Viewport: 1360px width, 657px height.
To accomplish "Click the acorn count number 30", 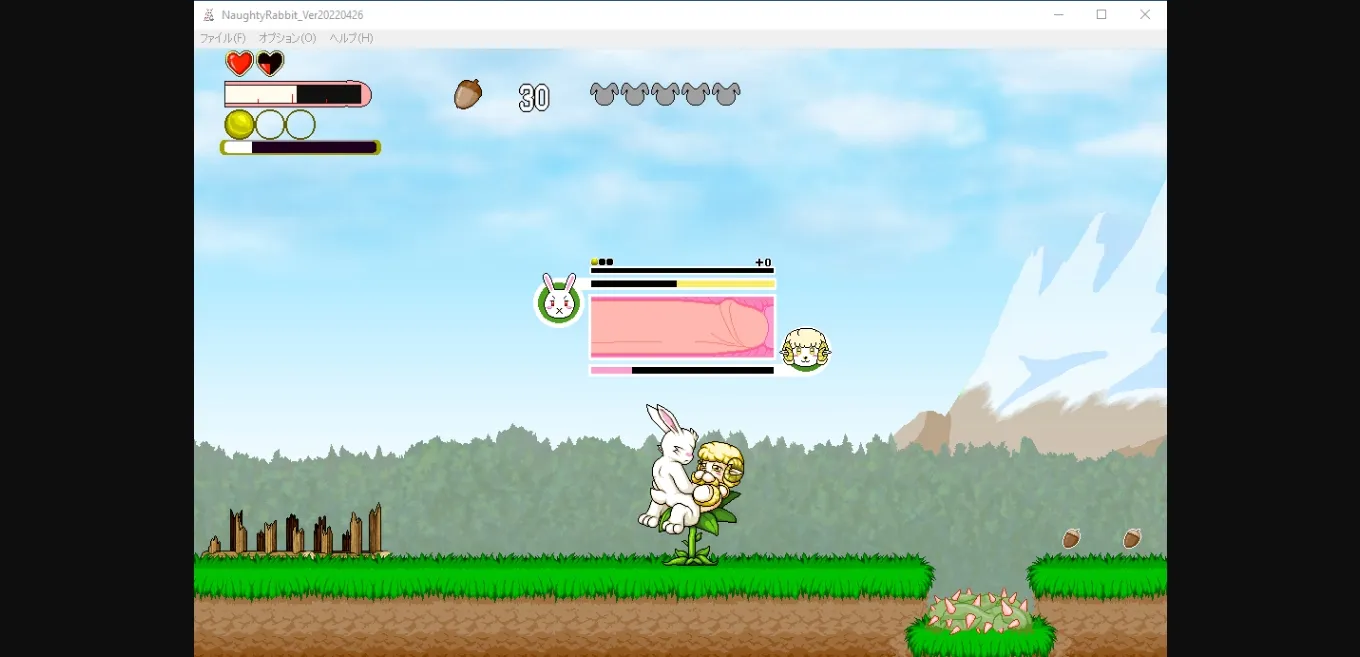I will (x=534, y=97).
